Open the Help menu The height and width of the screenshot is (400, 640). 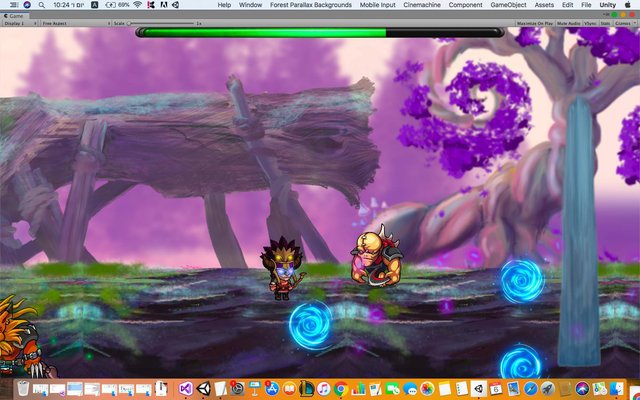coord(224,5)
